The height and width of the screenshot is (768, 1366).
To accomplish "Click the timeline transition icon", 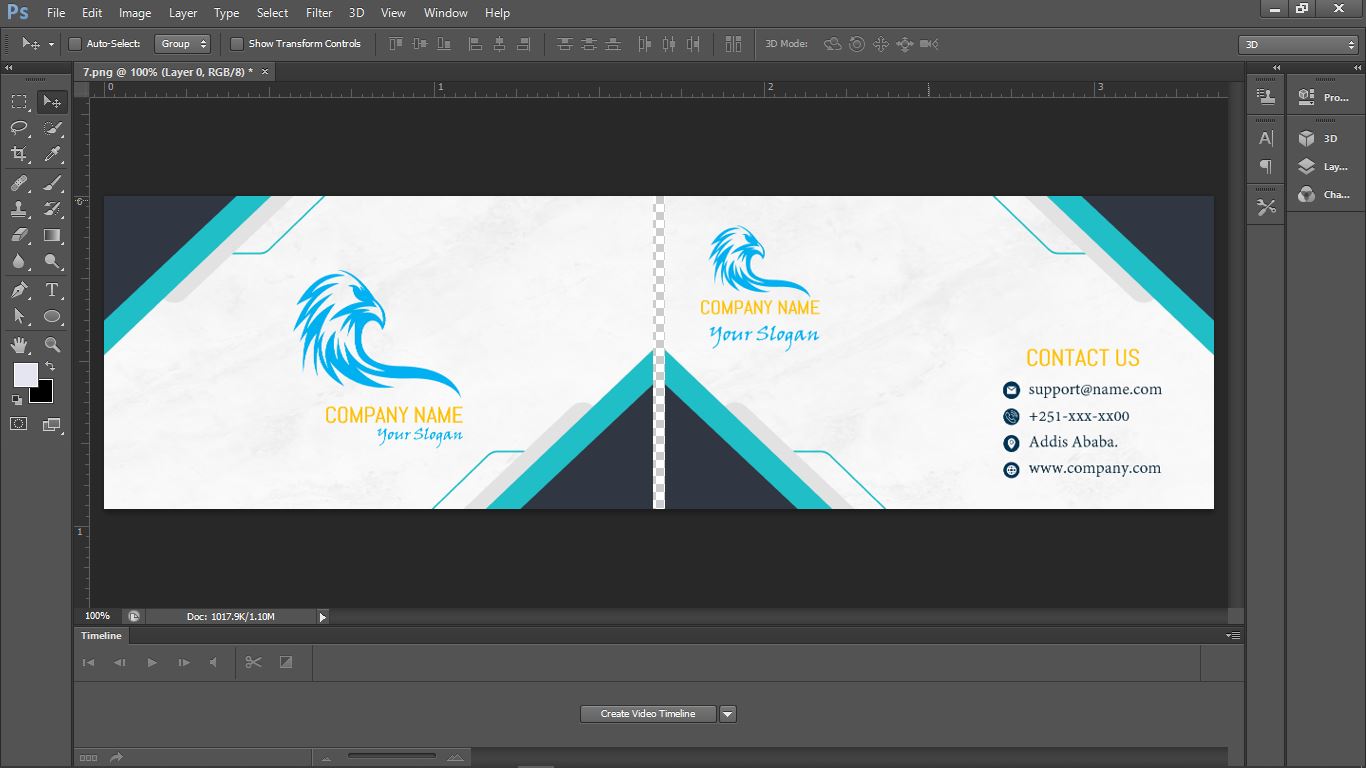I will tap(286, 662).
